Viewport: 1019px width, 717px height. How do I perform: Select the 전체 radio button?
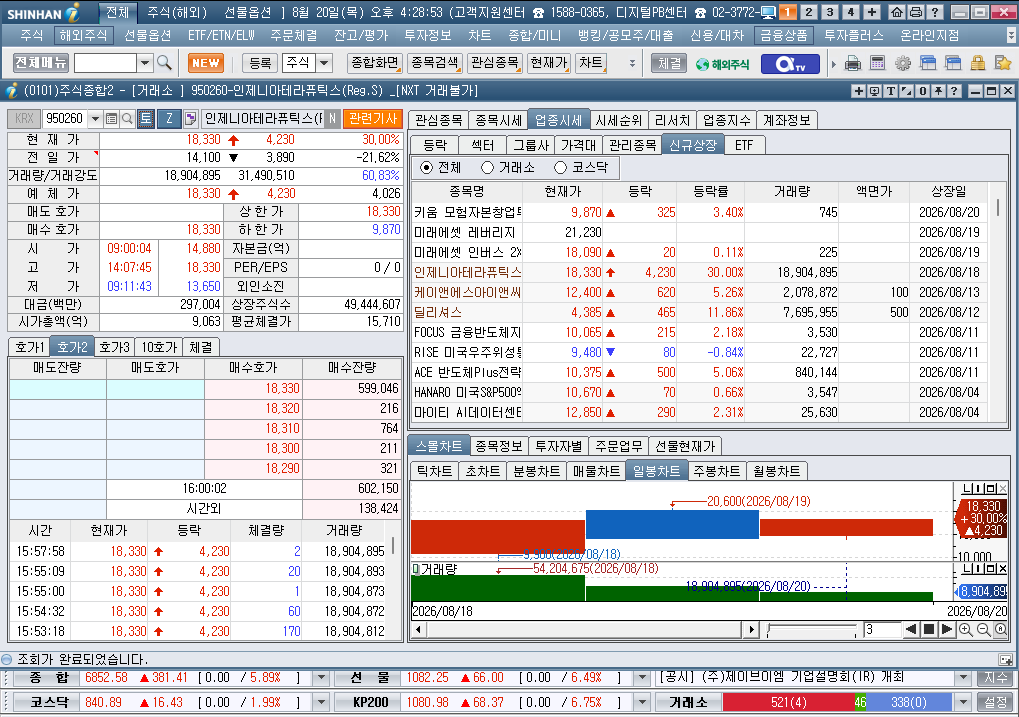[426, 168]
